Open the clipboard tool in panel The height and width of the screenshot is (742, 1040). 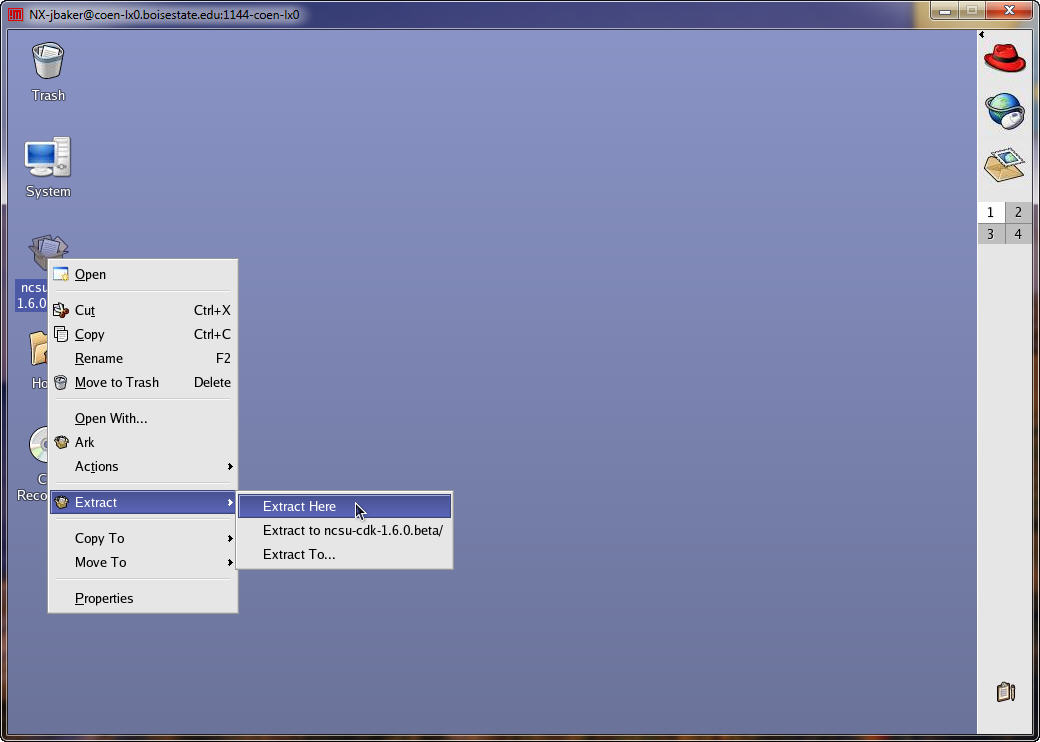coord(1006,692)
